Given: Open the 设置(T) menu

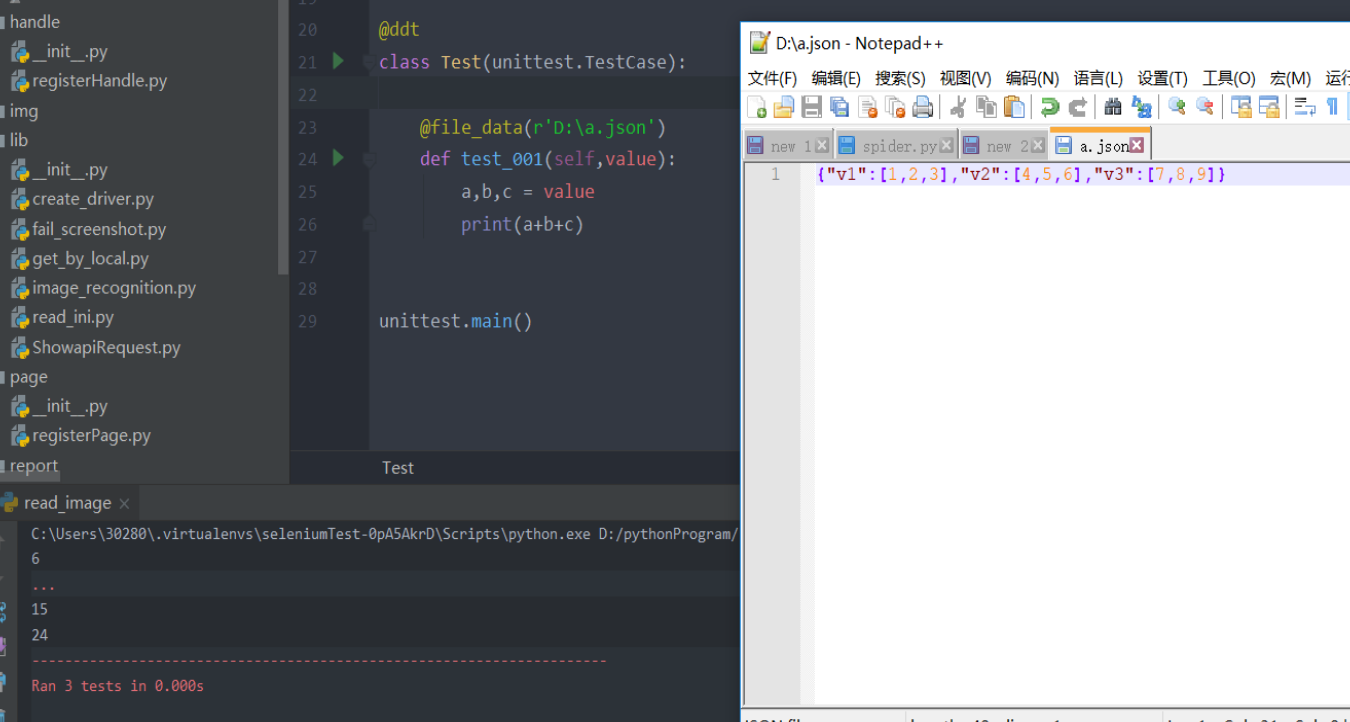Looking at the screenshot, I should tap(1163, 78).
